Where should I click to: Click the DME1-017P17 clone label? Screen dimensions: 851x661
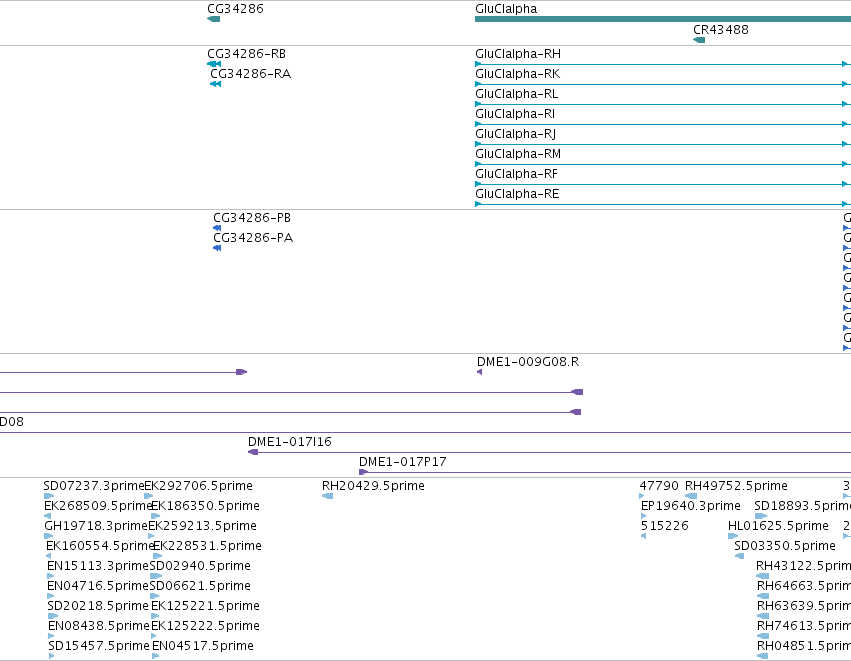(402, 462)
